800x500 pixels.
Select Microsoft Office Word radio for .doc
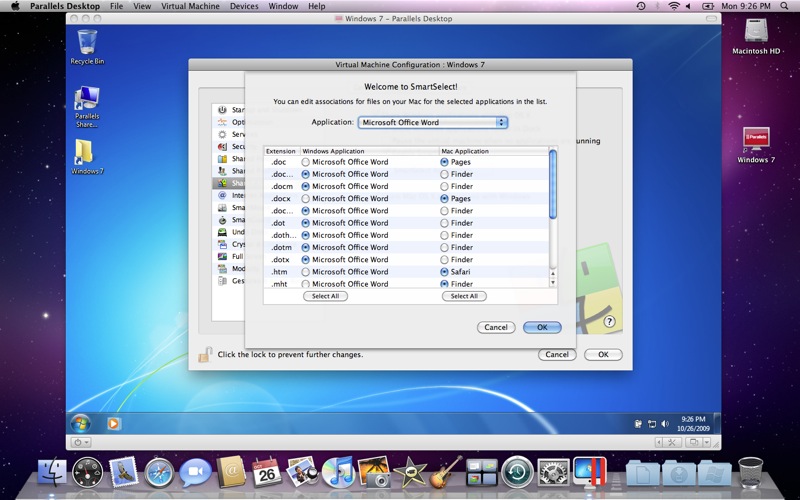click(306, 162)
